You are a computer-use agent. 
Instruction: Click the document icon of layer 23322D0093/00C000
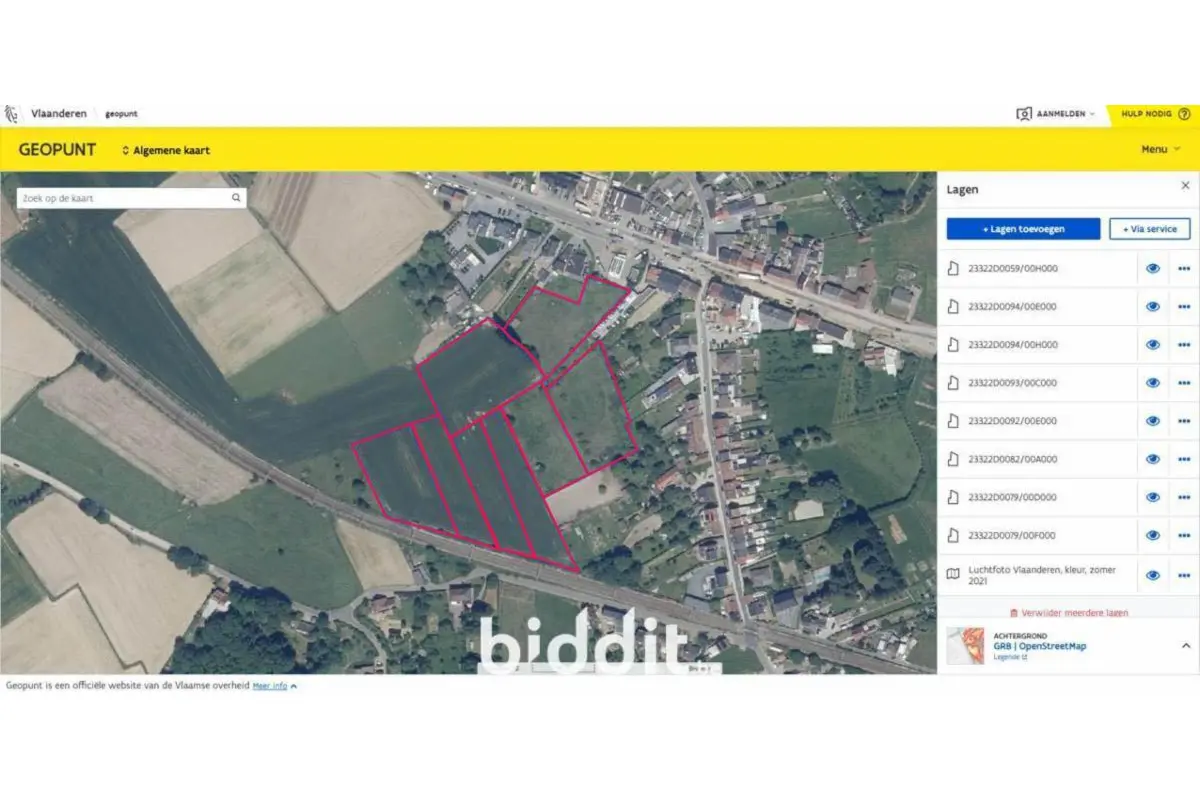(x=954, y=383)
